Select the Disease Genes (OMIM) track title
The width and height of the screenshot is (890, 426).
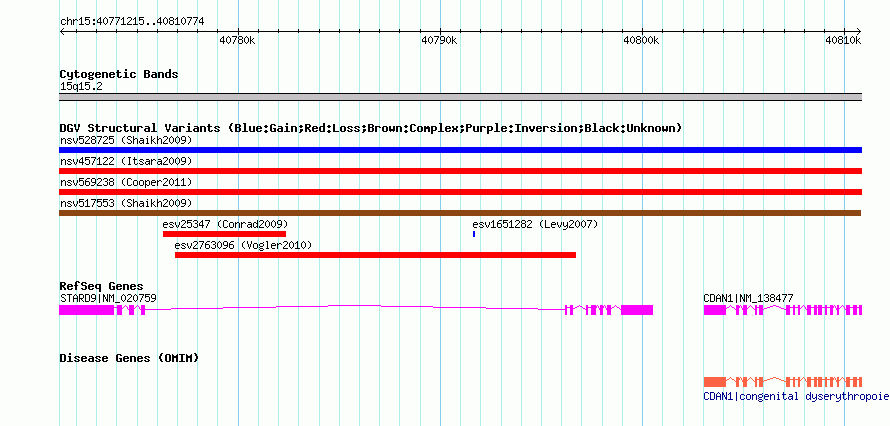(129, 358)
